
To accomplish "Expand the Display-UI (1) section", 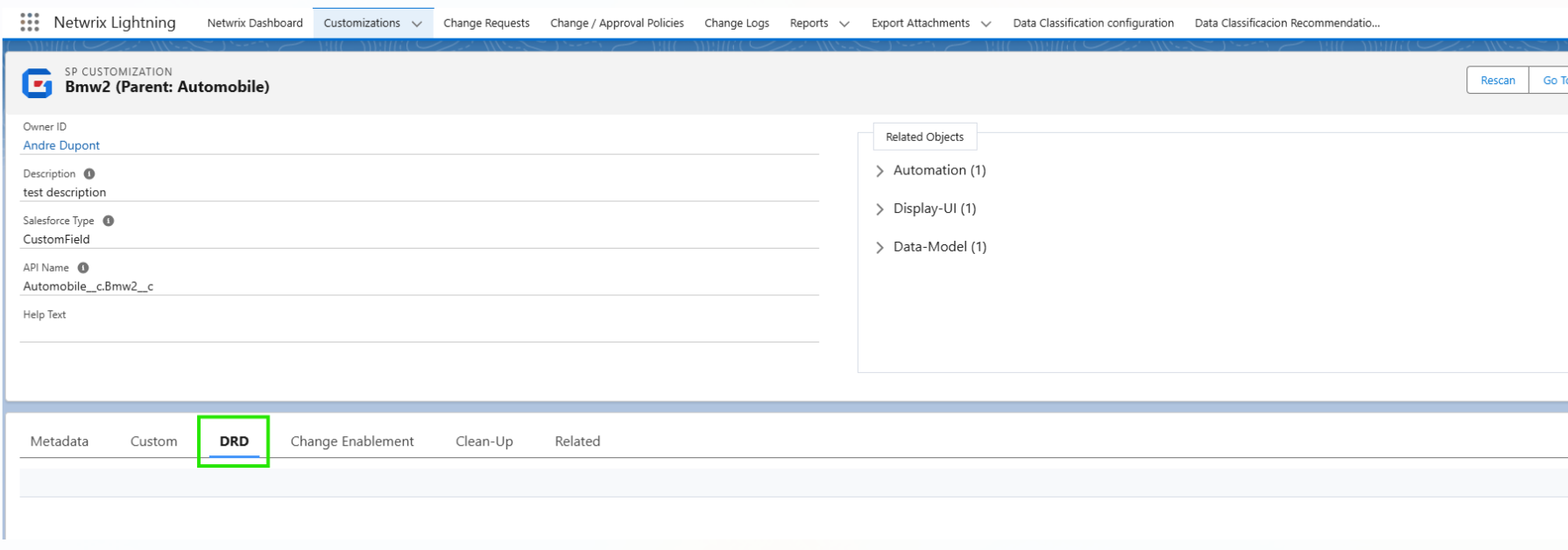I will click(879, 209).
